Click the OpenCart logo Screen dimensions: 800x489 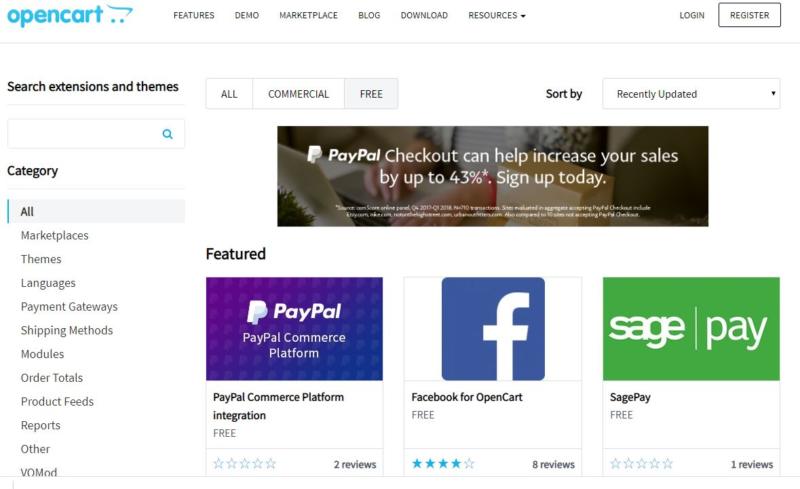point(69,15)
